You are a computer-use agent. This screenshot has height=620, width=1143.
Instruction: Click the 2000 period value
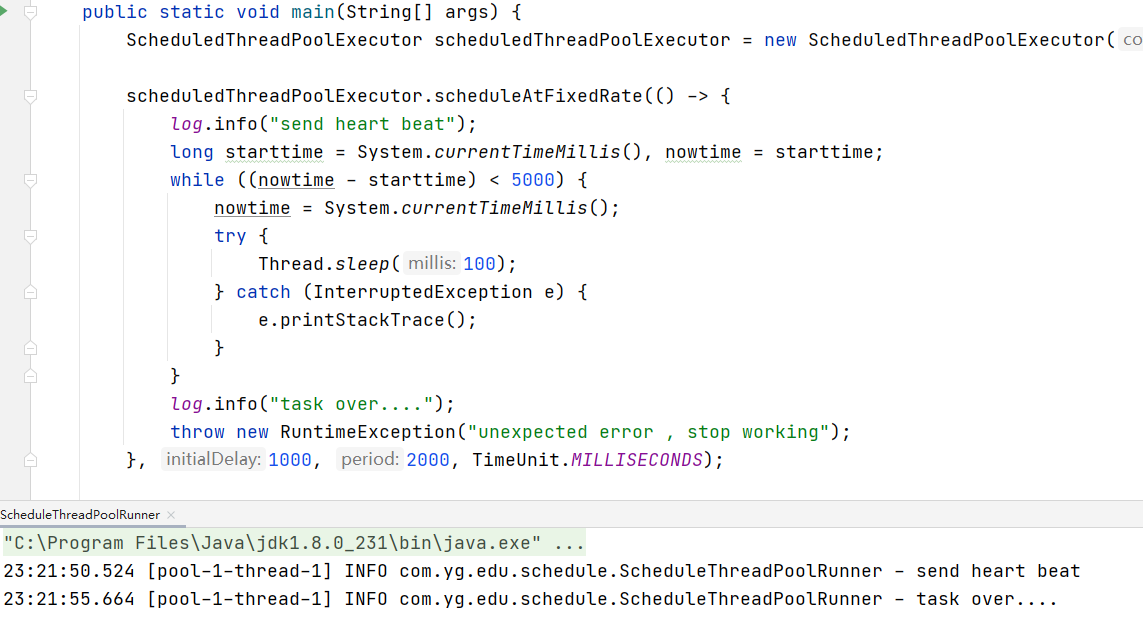428,460
